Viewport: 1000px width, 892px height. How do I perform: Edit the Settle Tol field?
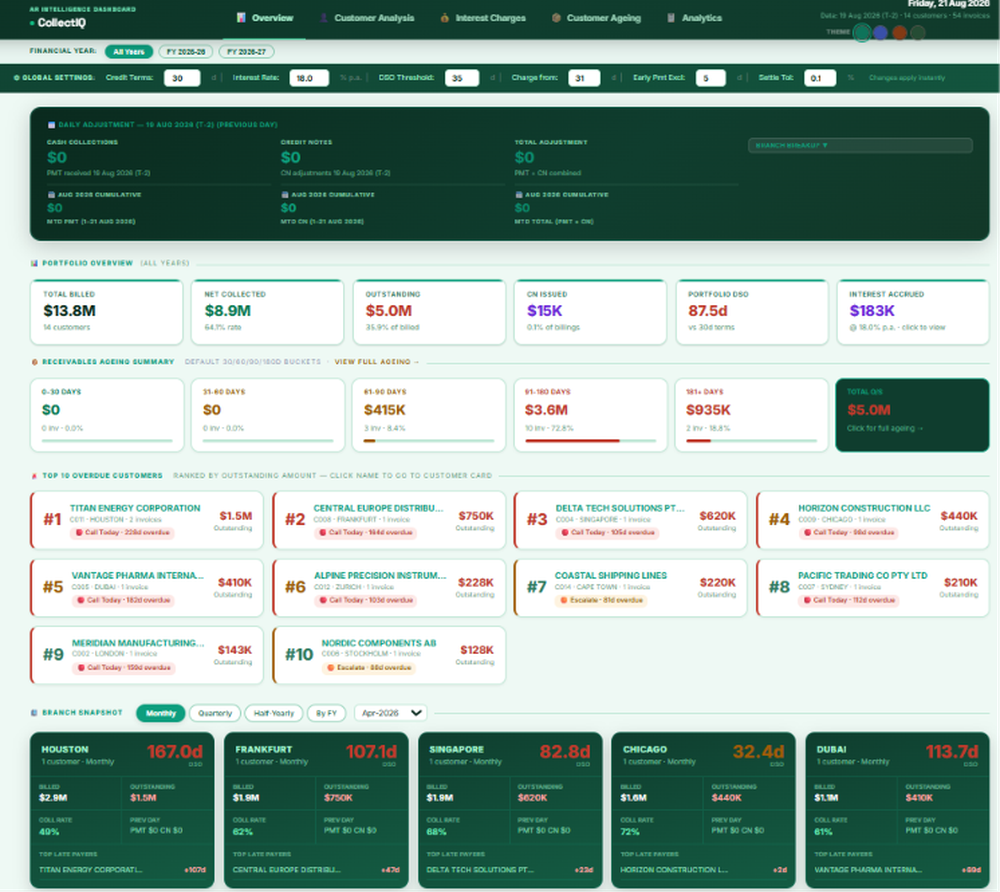(x=820, y=78)
